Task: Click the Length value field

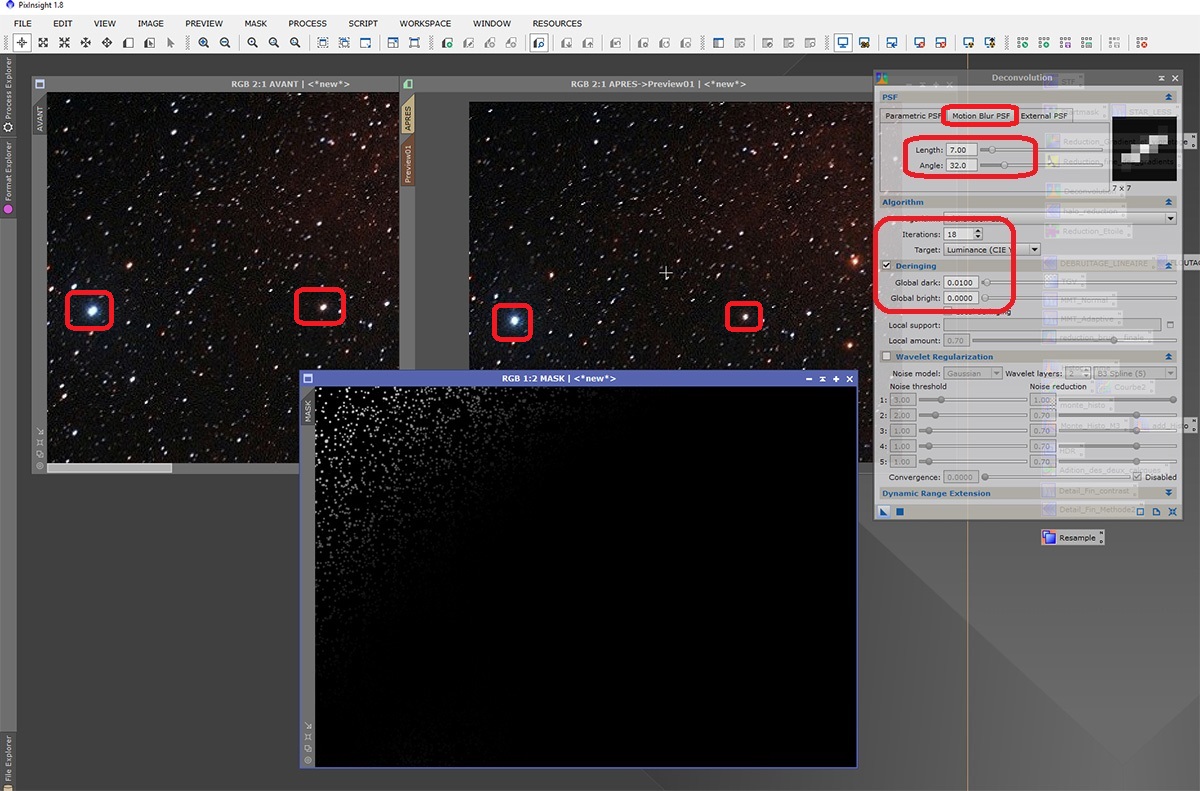Action: tap(961, 150)
